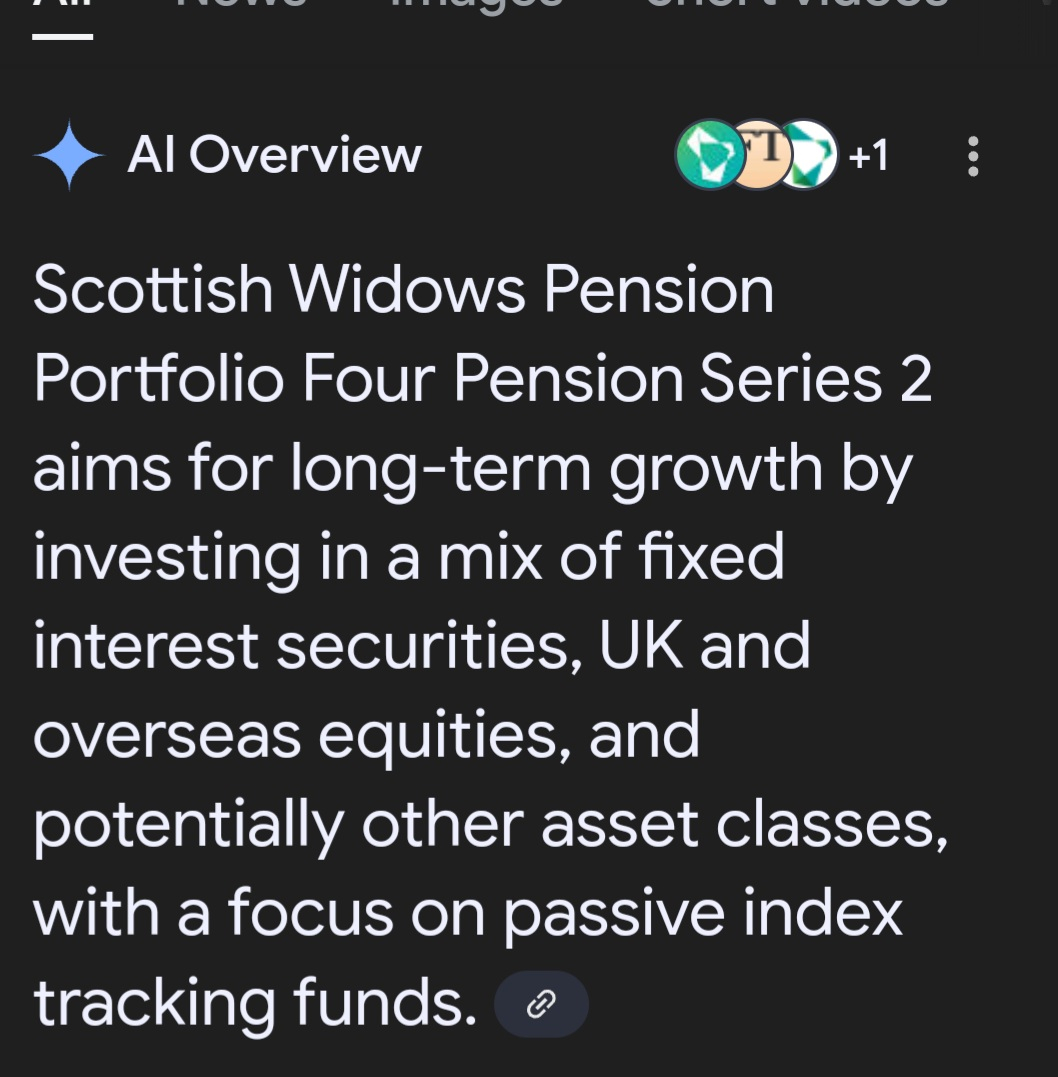The width and height of the screenshot is (1058, 1077).
Task: Switch to the Images search tab
Action: (476, 5)
